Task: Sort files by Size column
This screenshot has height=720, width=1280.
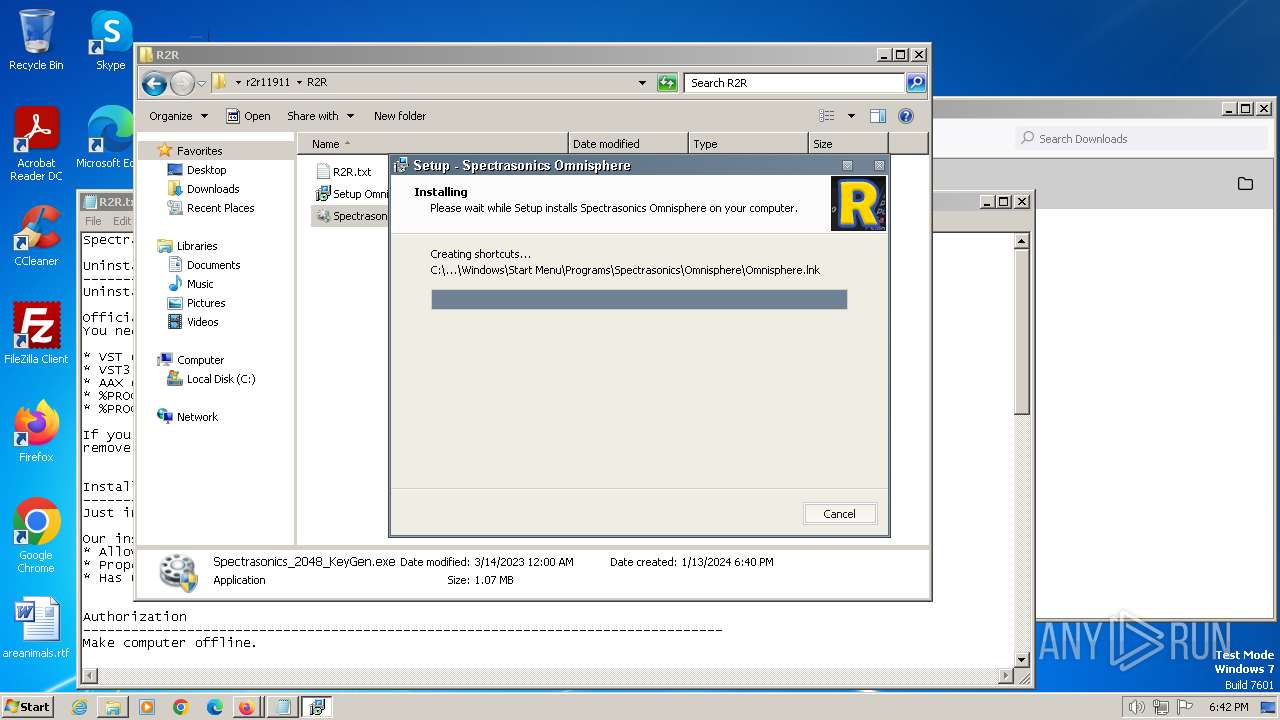Action: [x=848, y=144]
